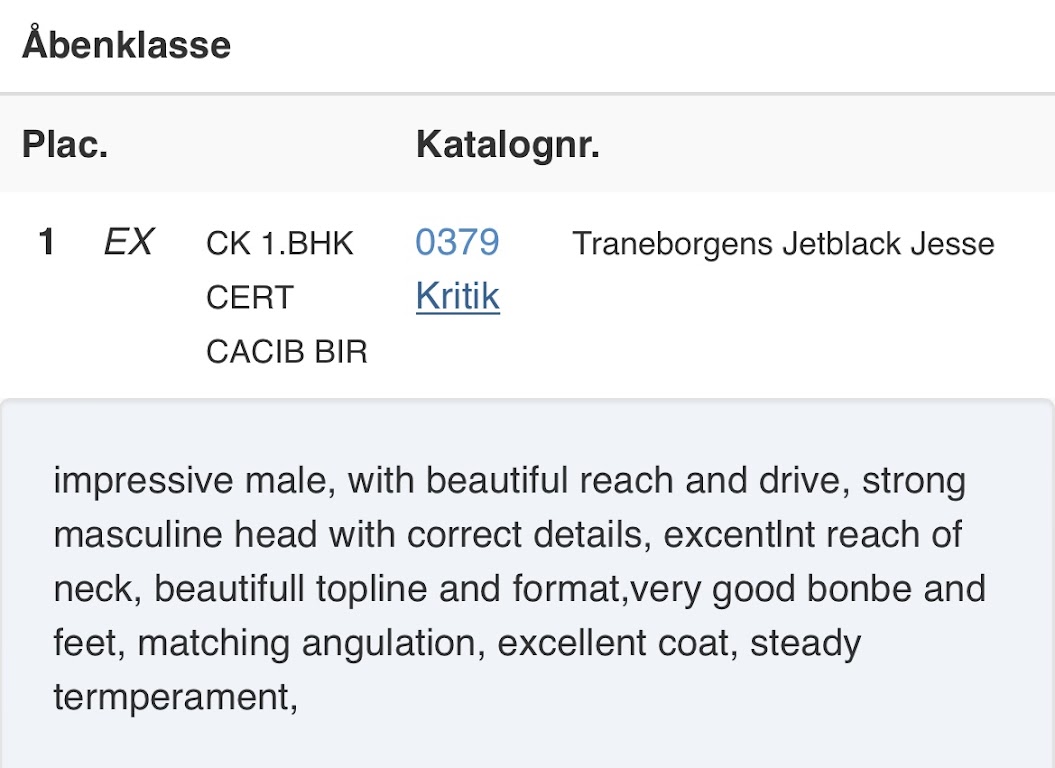Click the Plac. column header
Screen dimensions: 1055x768
pyautogui.click(x=65, y=144)
